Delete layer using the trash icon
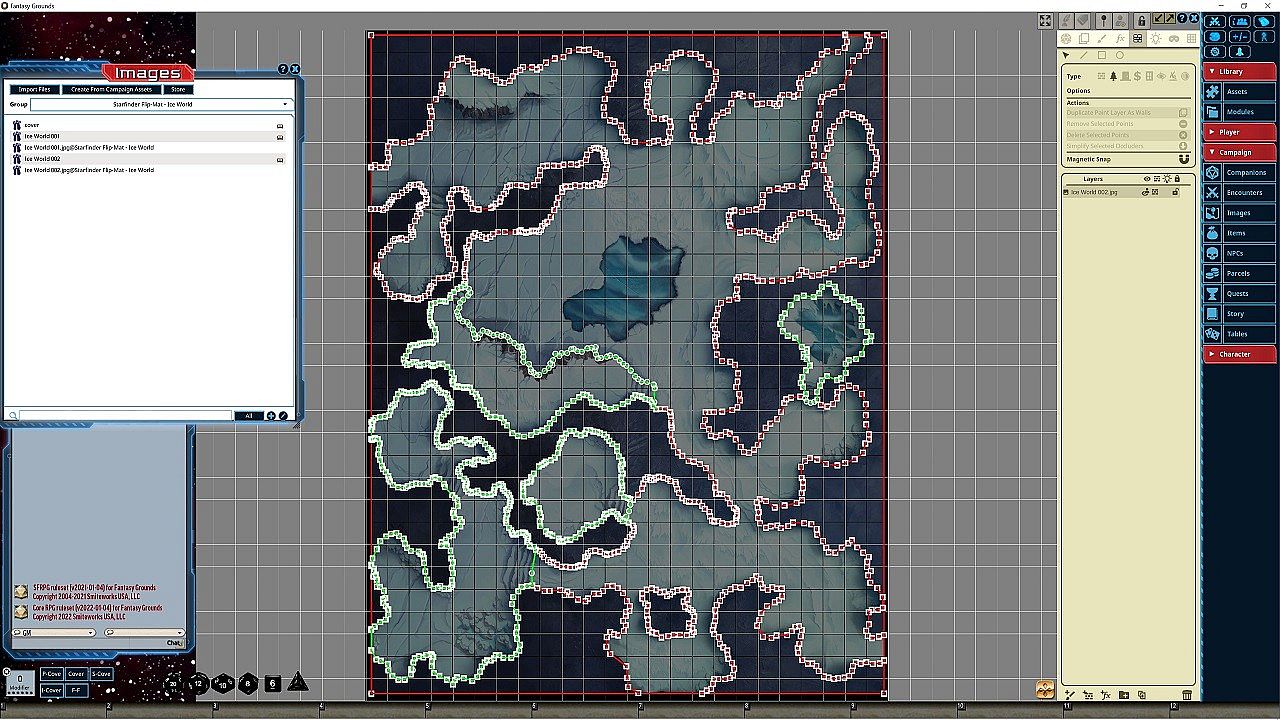Screen dimensions: 1280x720 (1187, 695)
